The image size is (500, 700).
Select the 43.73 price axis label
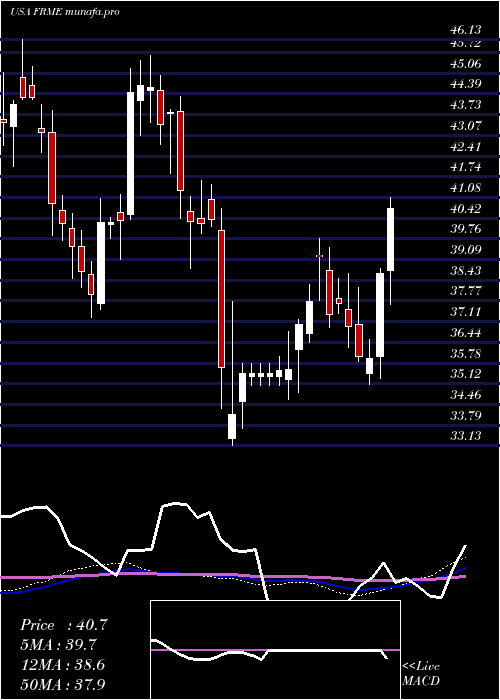click(466, 105)
